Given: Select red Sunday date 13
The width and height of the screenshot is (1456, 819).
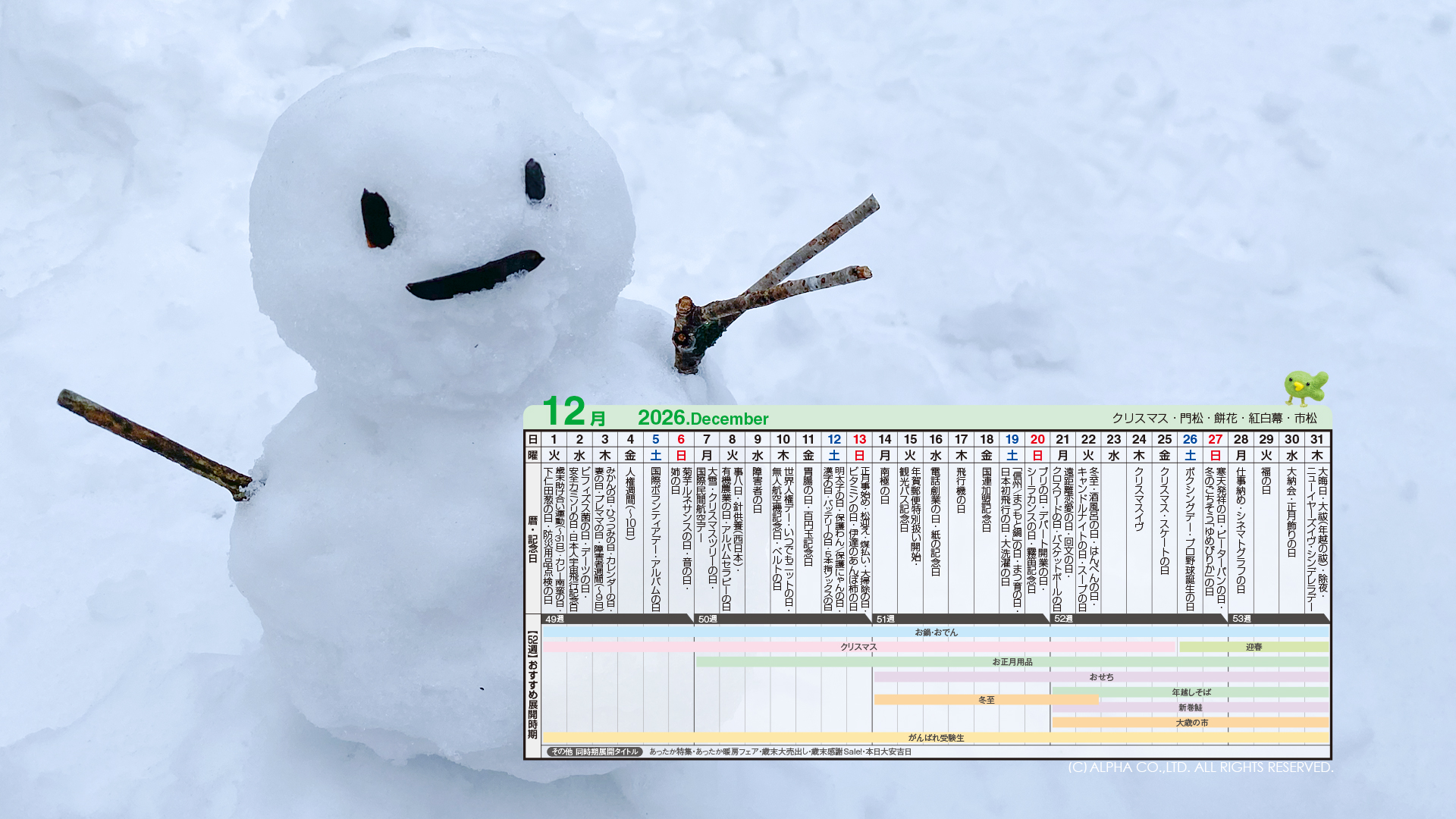Looking at the screenshot, I should coord(859,439).
